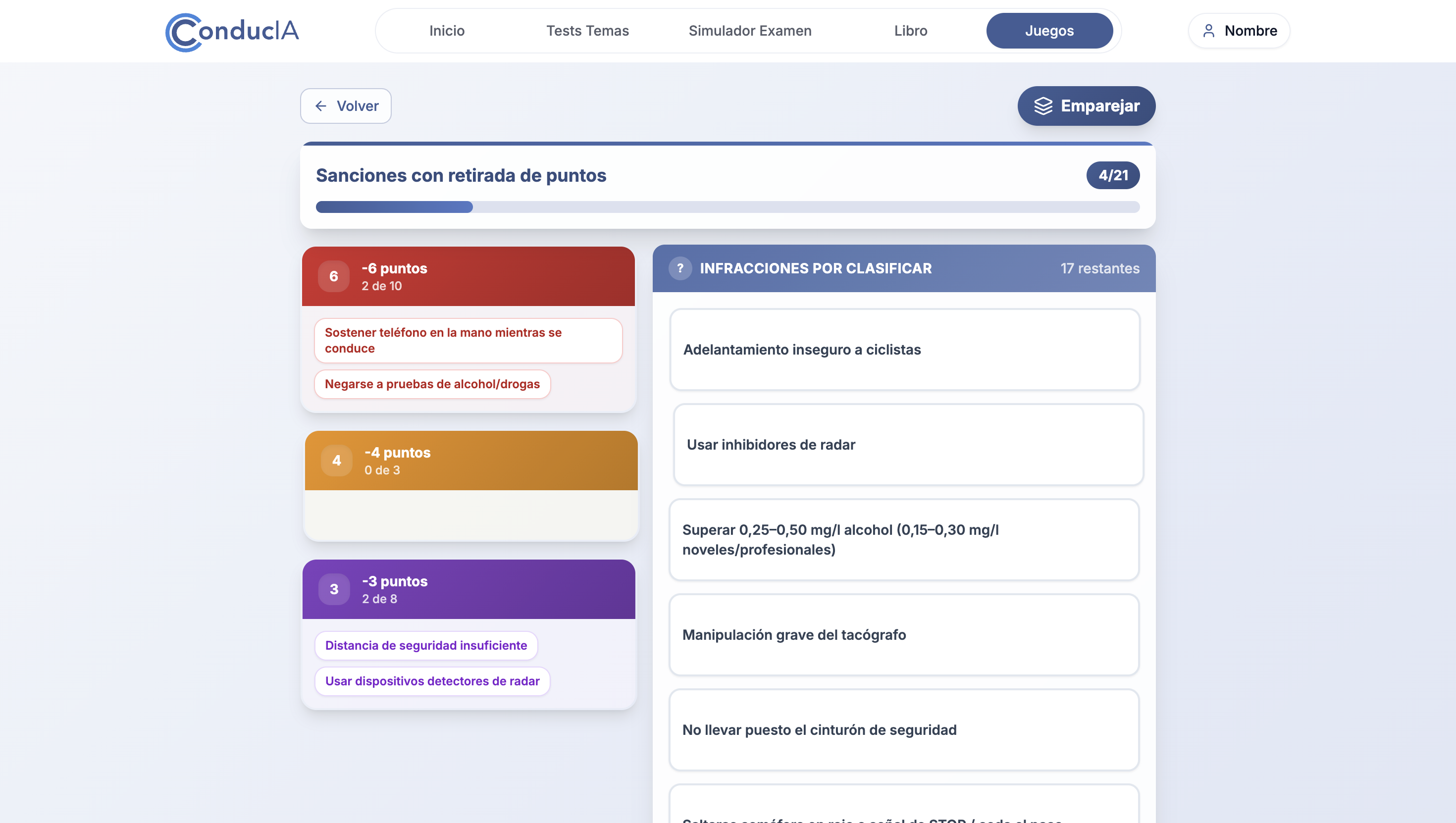Click the game progress bar
The image size is (1456, 823).
[728, 207]
